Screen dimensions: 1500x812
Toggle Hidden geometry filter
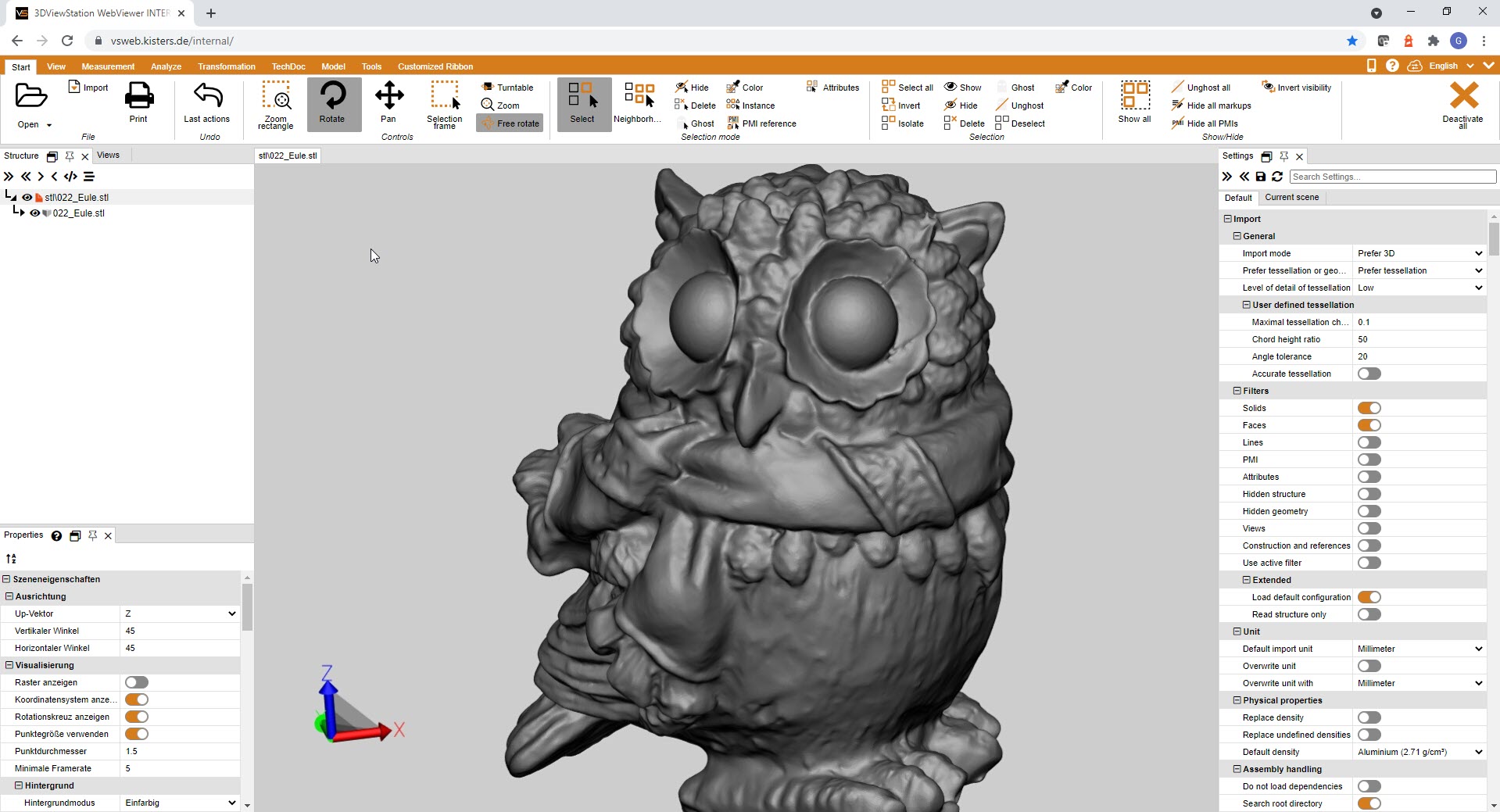(x=1369, y=511)
